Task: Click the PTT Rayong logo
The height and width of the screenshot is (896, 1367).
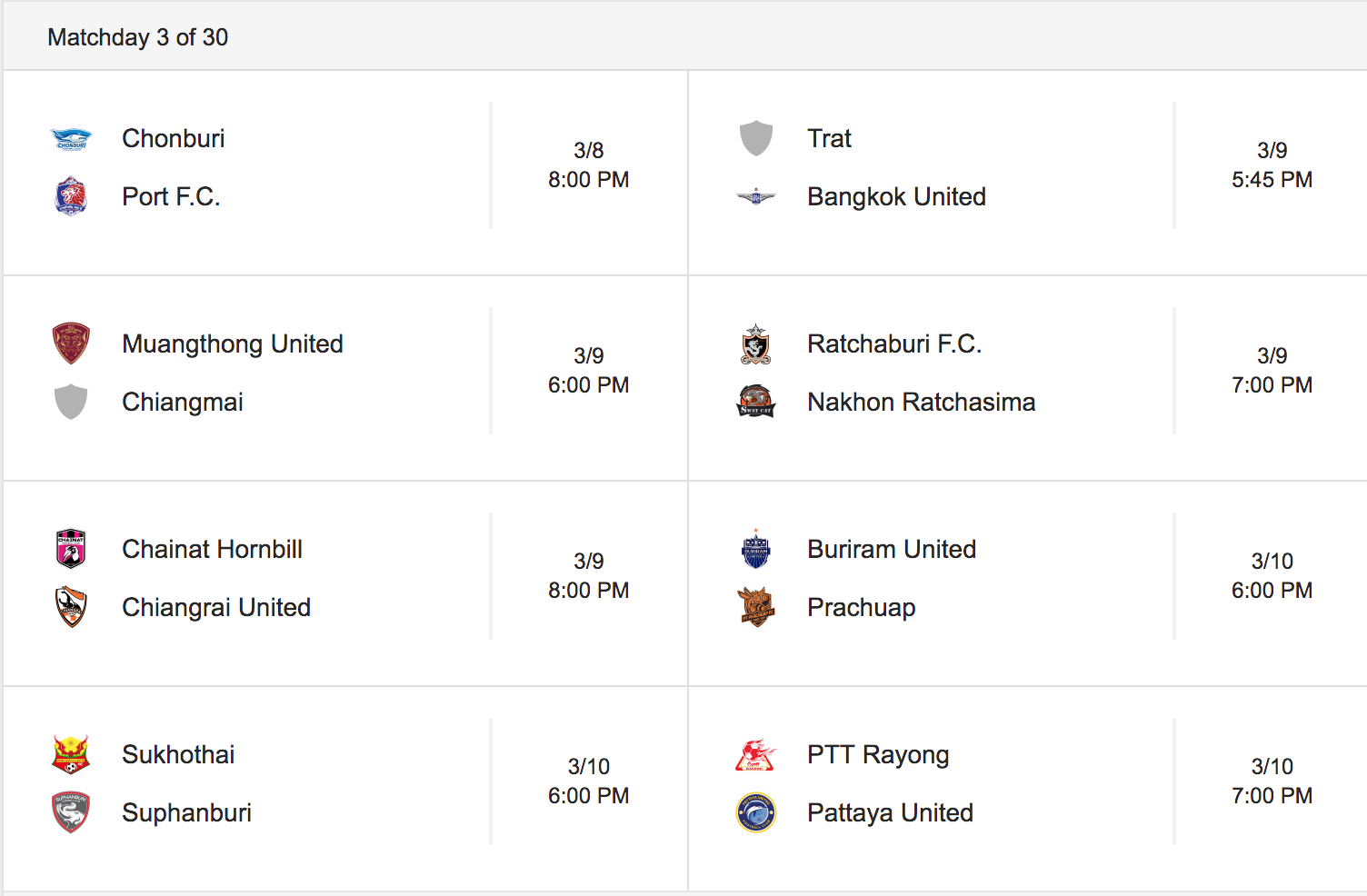Action: click(756, 755)
